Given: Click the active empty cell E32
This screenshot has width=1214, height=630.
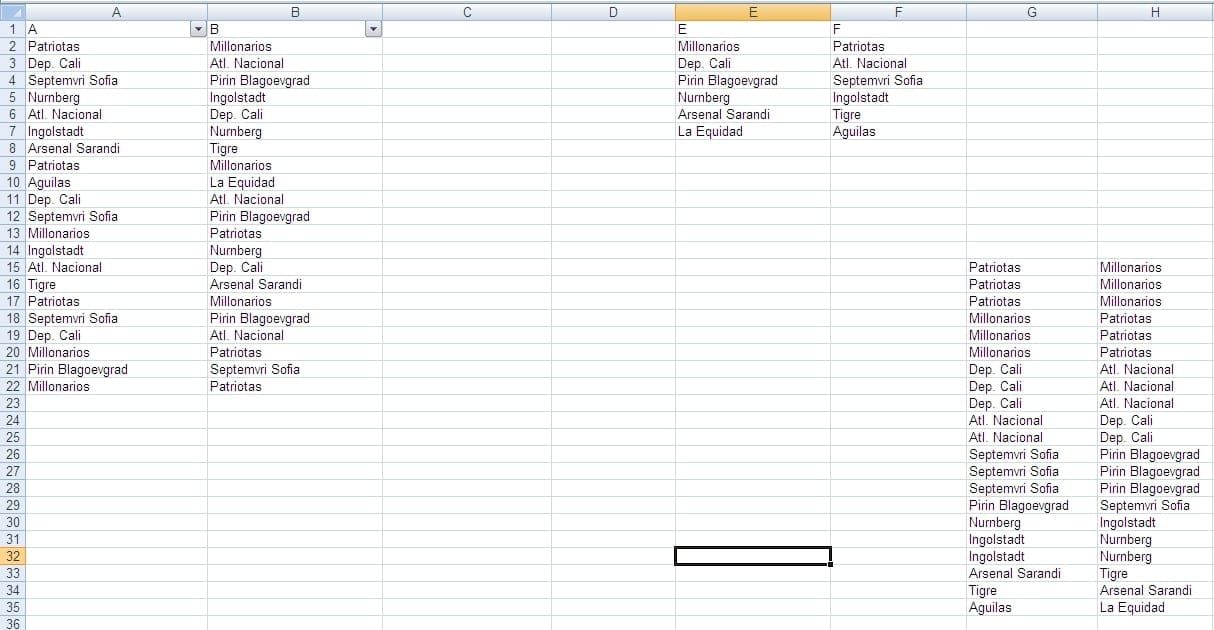Looking at the screenshot, I should click(753, 556).
